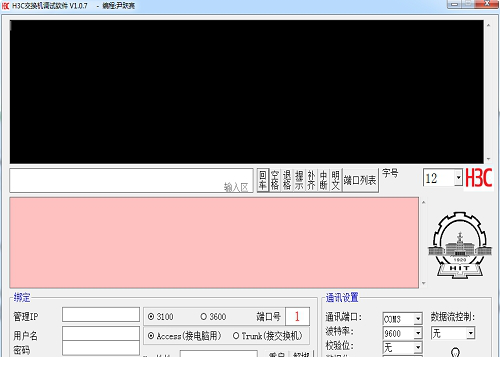This screenshot has width=500, height=371.
Task: Click the 回车 (Enter) button
Action: coord(263,180)
